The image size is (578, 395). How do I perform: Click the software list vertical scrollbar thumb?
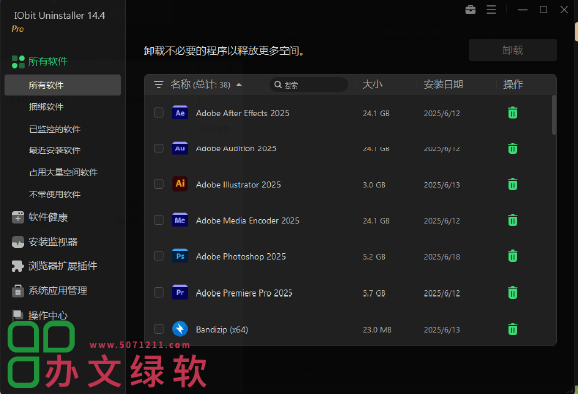point(554,115)
